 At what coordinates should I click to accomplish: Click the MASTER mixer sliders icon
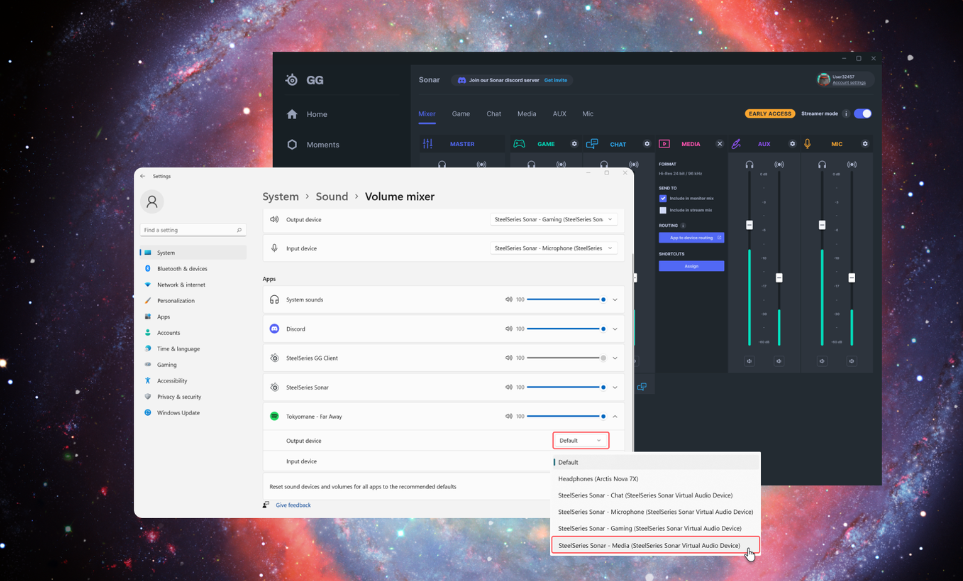[x=427, y=144]
